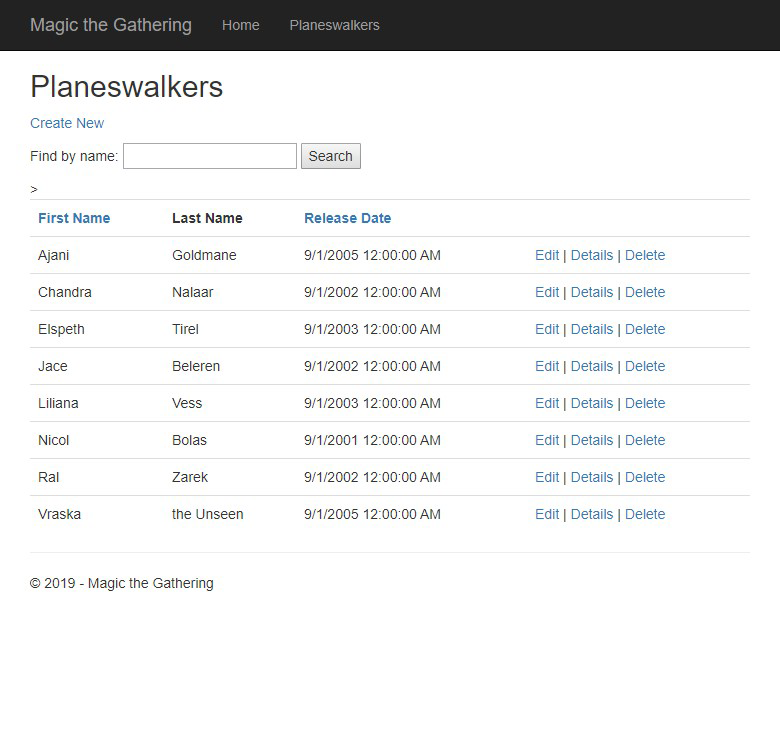Select the name Liliana
Screen dimensions: 780x733
click(x=58, y=403)
